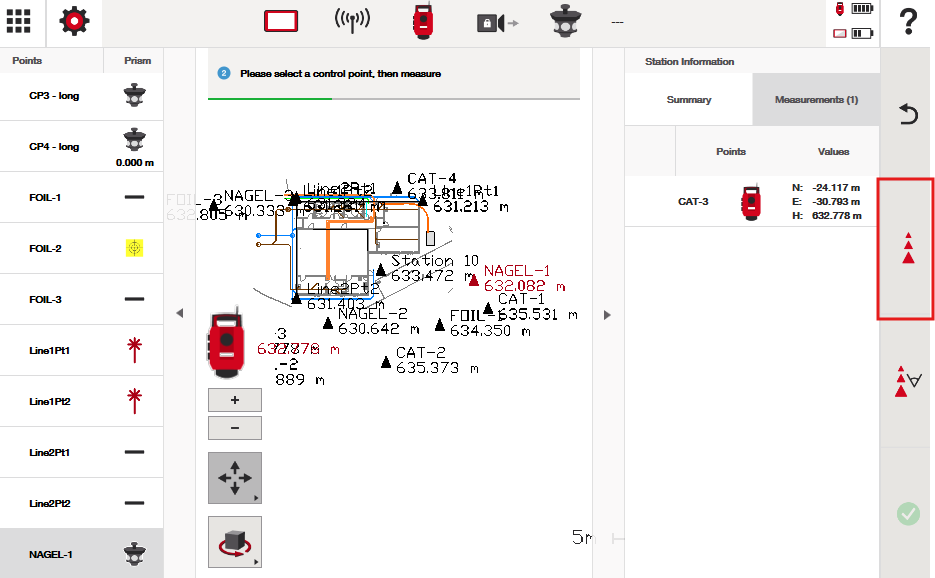Zoom out with the minus button
The height and width of the screenshot is (578, 935).
[x=235, y=428]
